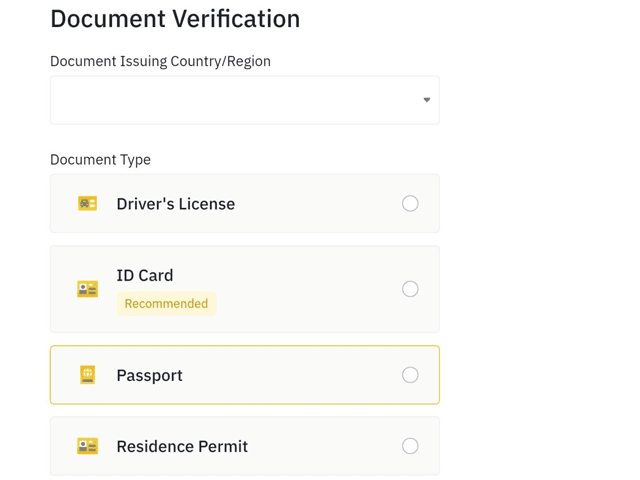This screenshot has width=640, height=480.
Task: Expand the country dropdown using the caret arrow
Action: [x=427, y=100]
